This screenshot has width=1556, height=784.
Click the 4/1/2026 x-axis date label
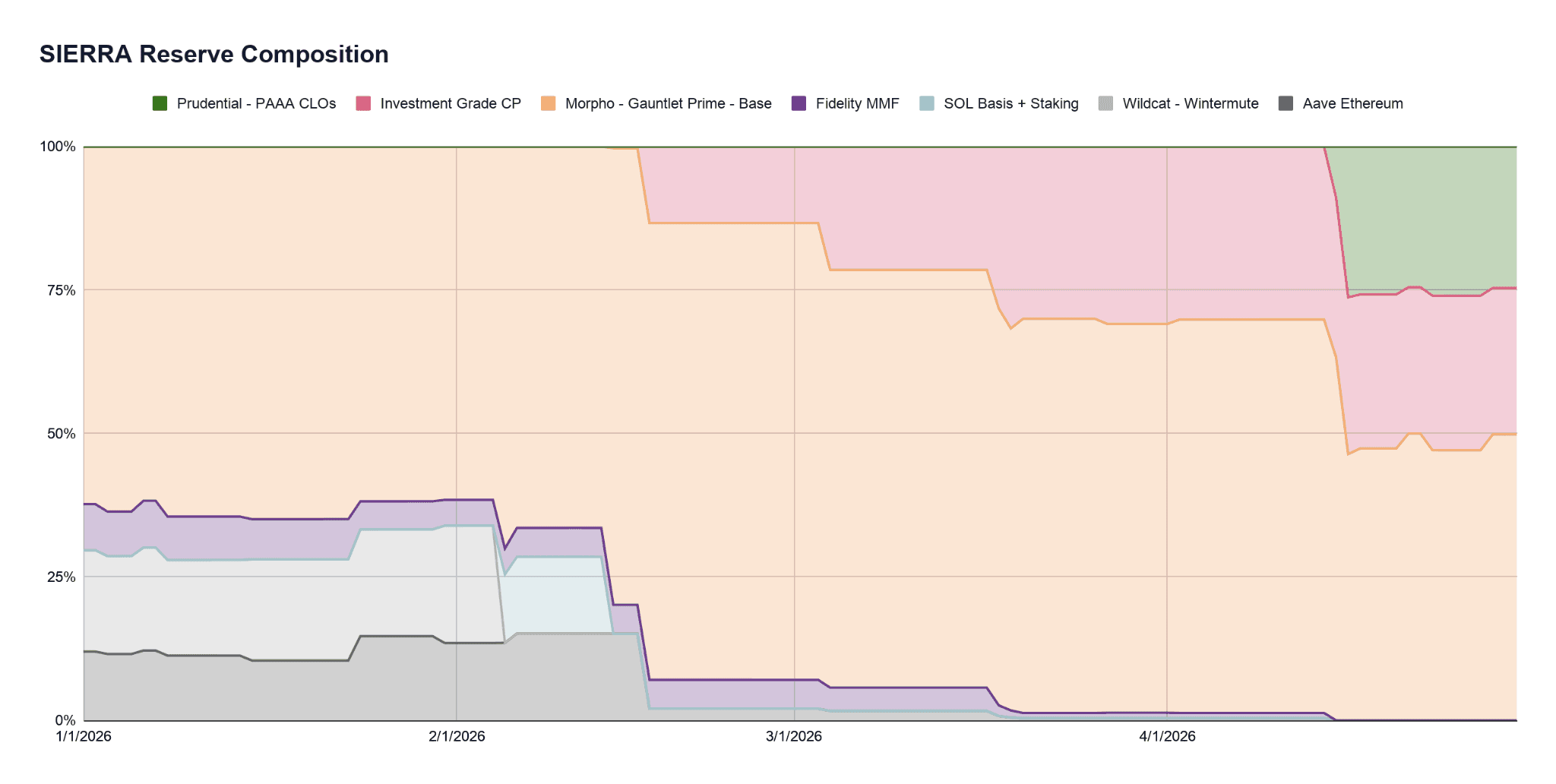(x=1167, y=736)
